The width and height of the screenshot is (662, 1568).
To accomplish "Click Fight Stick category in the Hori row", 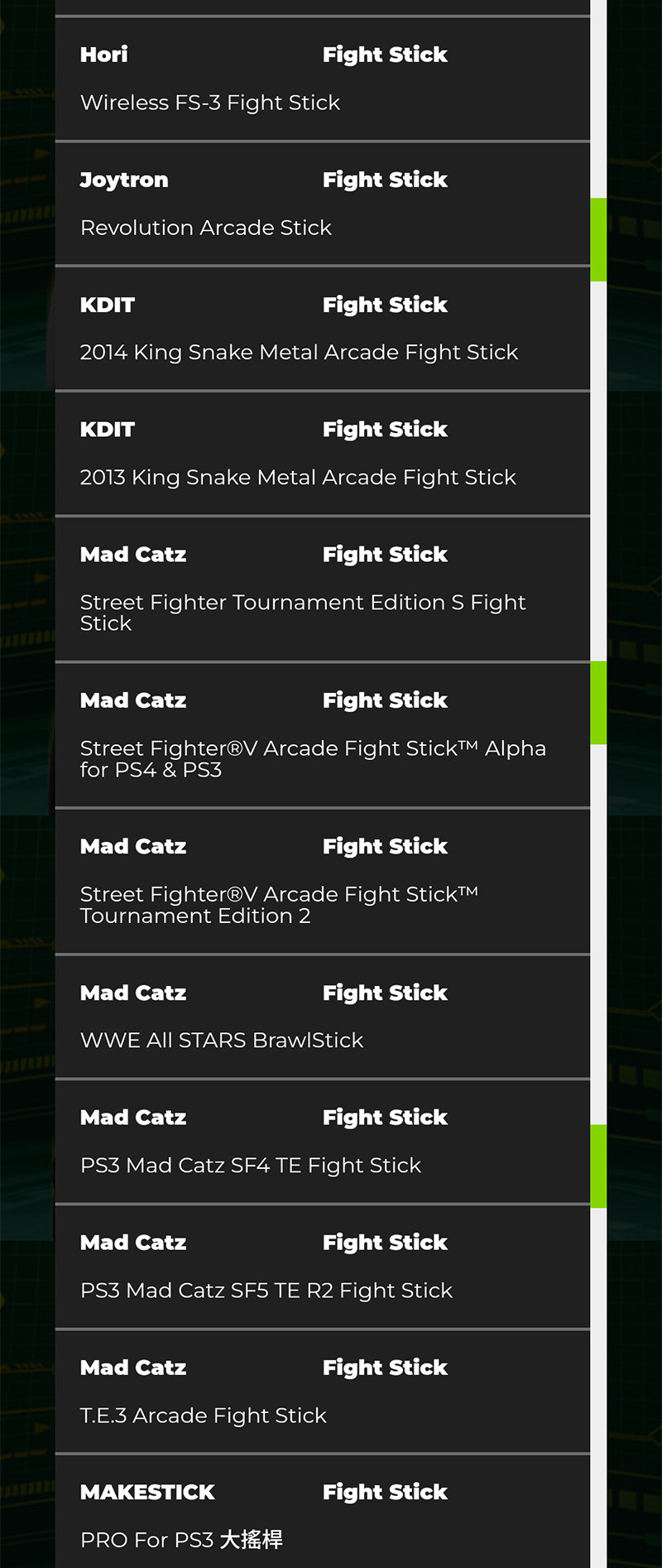I will pos(385,55).
